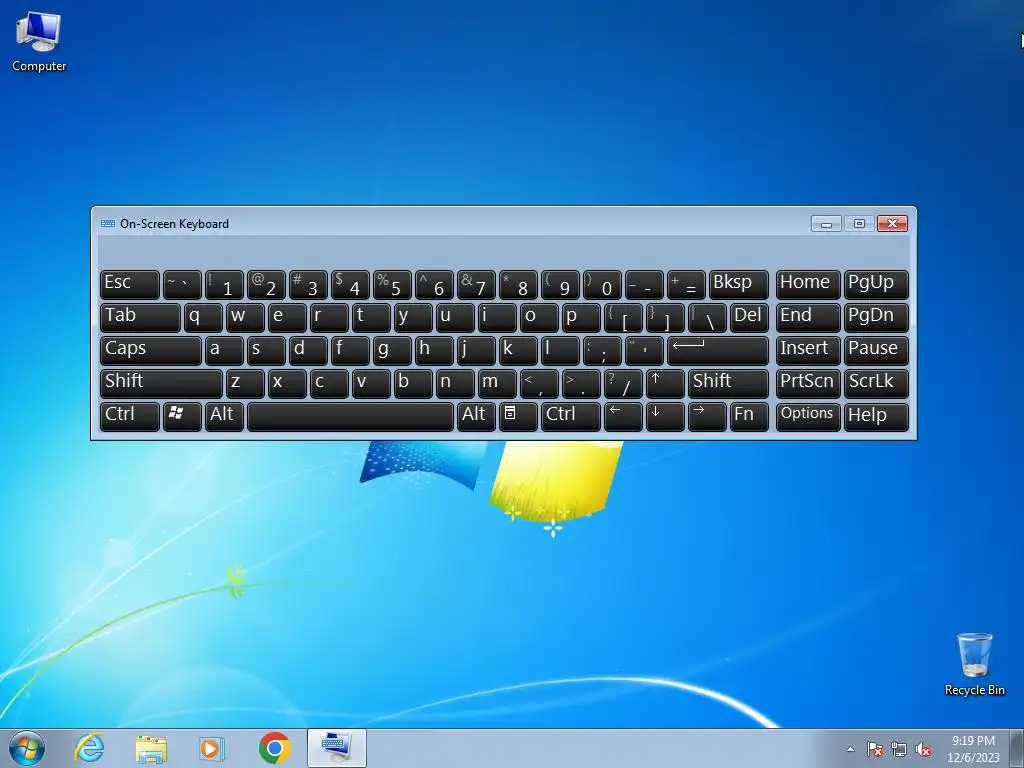Open keyboard Options key

808,416
